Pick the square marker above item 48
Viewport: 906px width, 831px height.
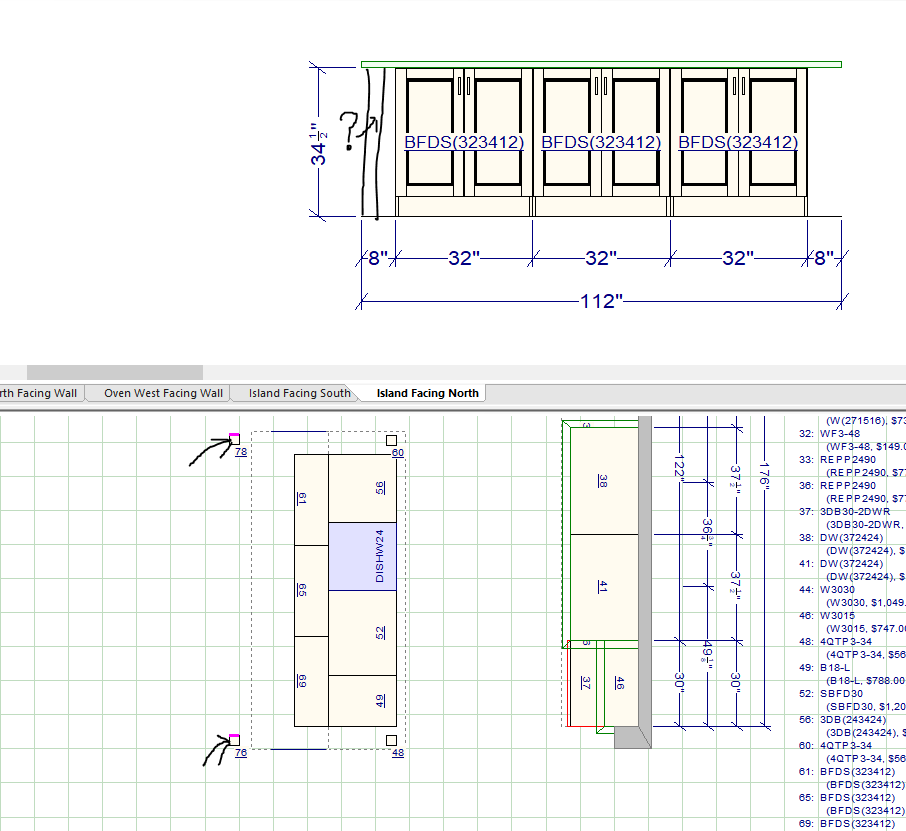[391, 739]
